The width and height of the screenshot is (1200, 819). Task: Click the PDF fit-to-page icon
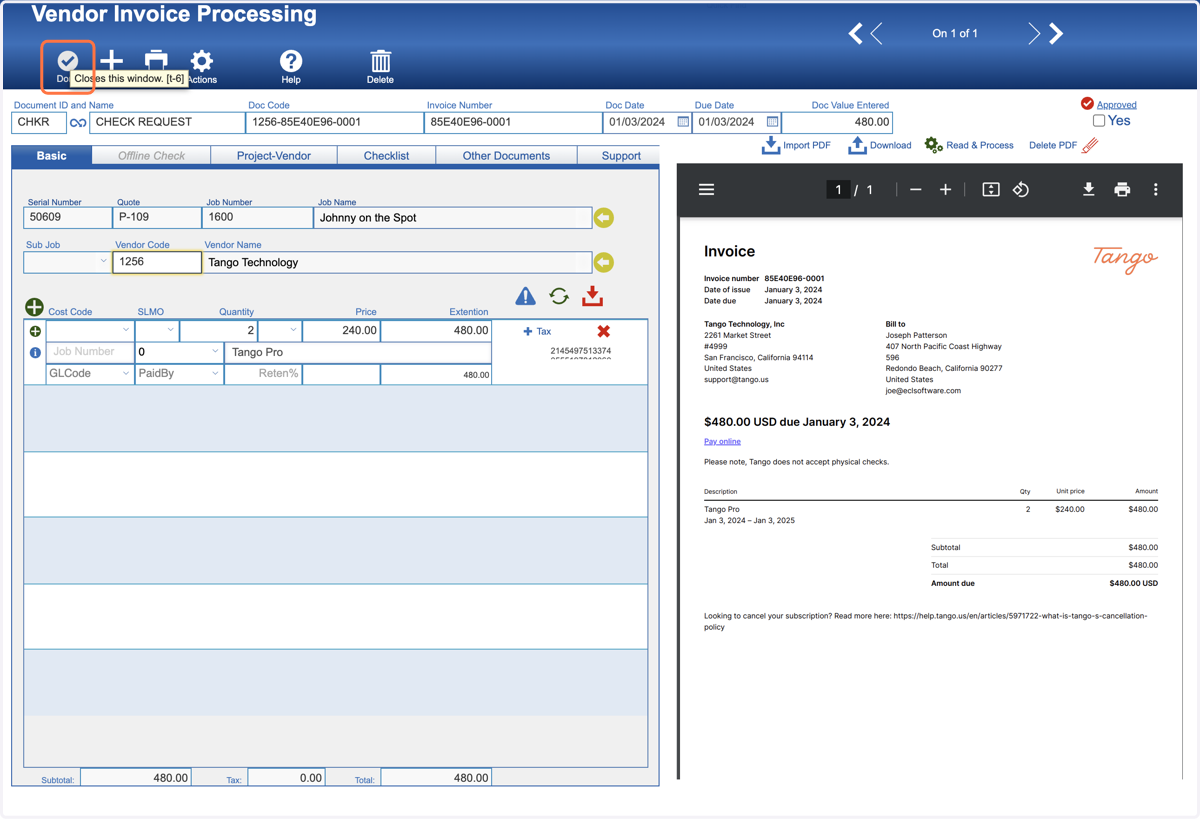pos(991,189)
